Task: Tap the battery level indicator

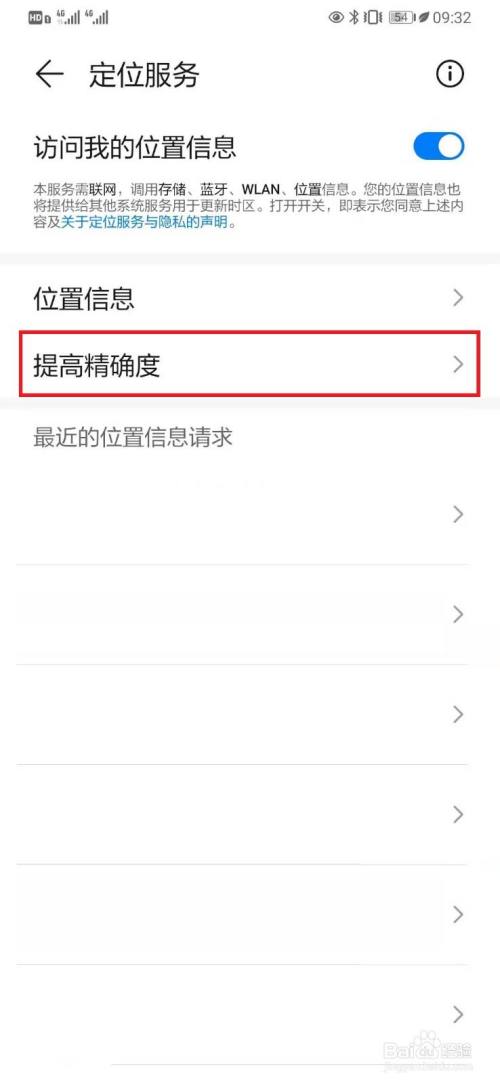Action: pos(402,17)
